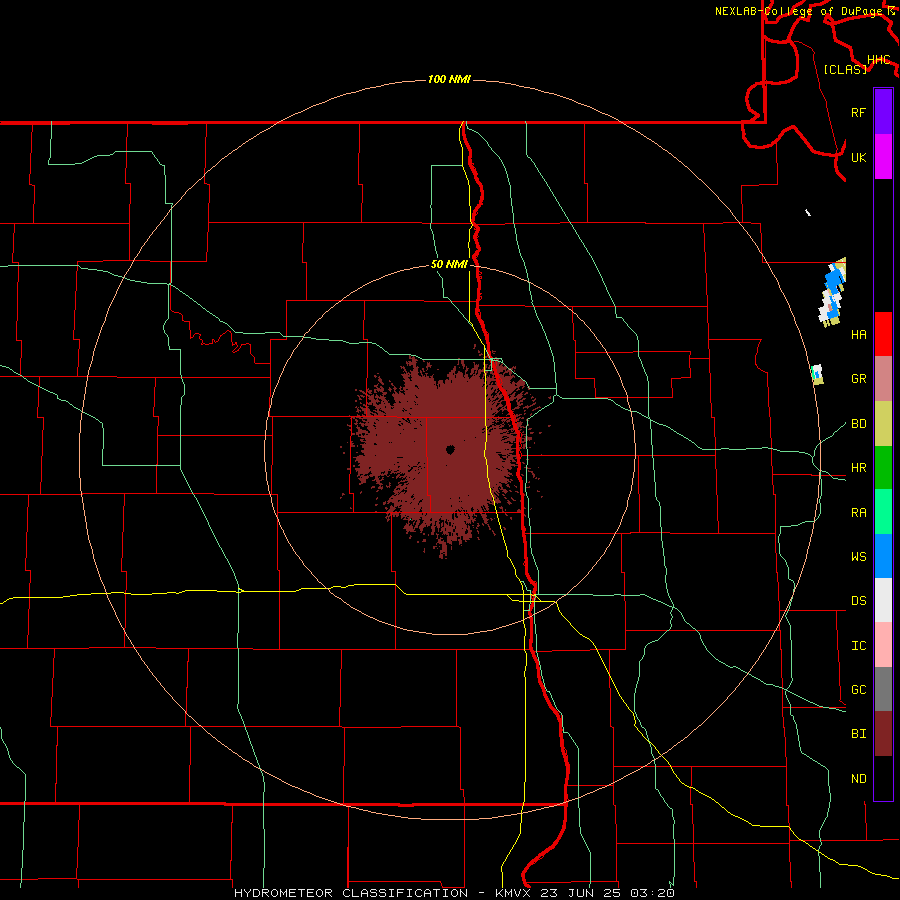Image resolution: width=900 pixels, height=900 pixels.
Task: Click the UK legend label
Action: [x=858, y=157]
